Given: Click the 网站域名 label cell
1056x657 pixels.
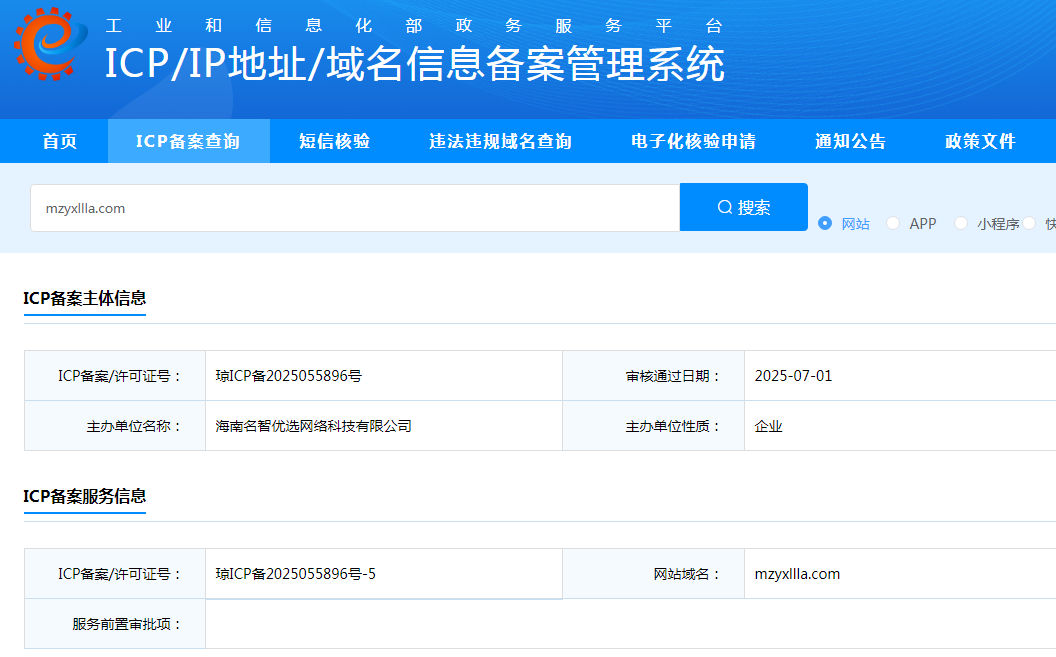Looking at the screenshot, I should [653, 574].
